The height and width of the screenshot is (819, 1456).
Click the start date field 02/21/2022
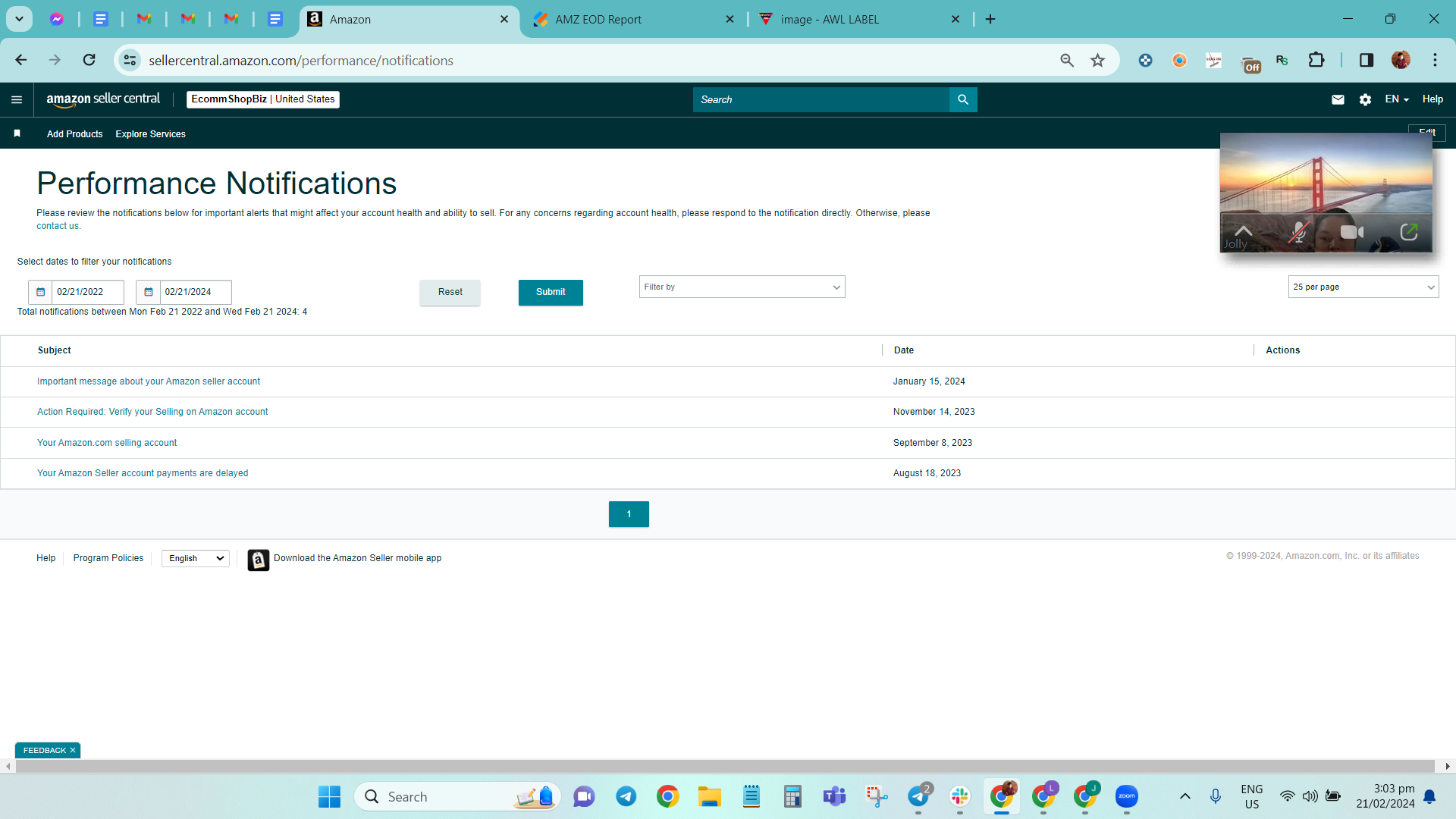pos(88,292)
